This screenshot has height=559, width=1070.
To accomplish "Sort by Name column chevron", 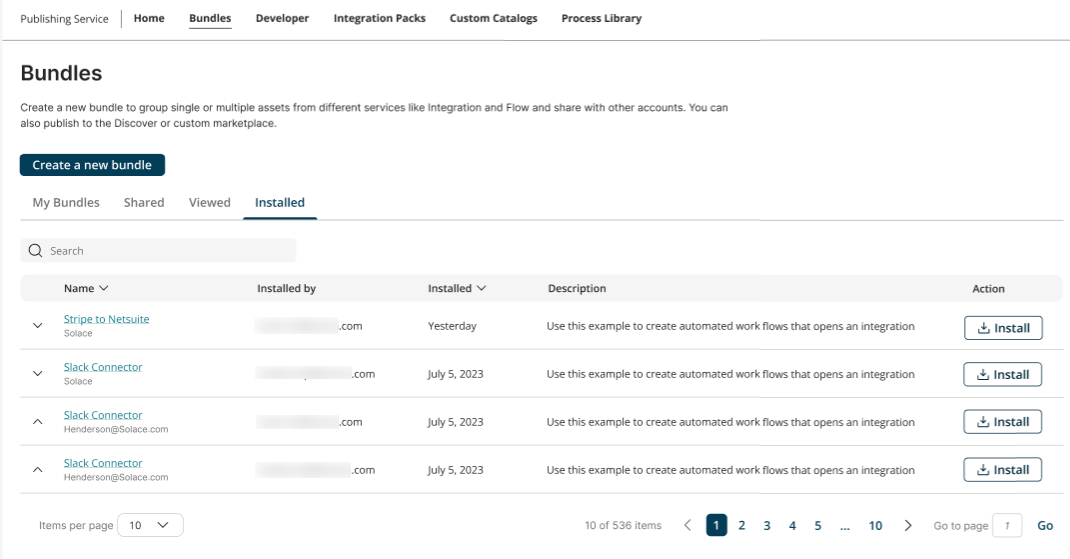I will pyautogui.click(x=103, y=289).
